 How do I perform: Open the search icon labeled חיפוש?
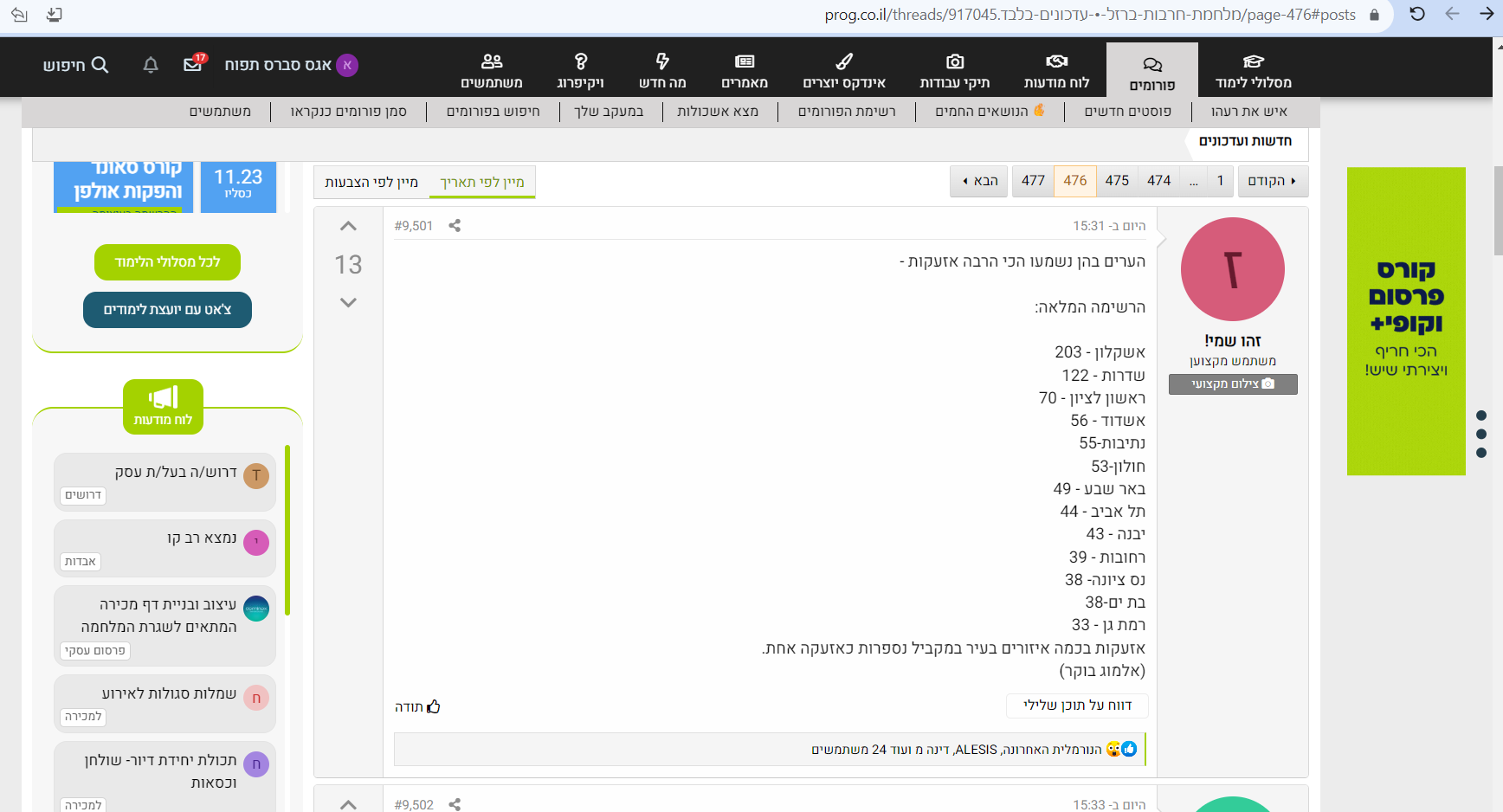click(x=76, y=65)
